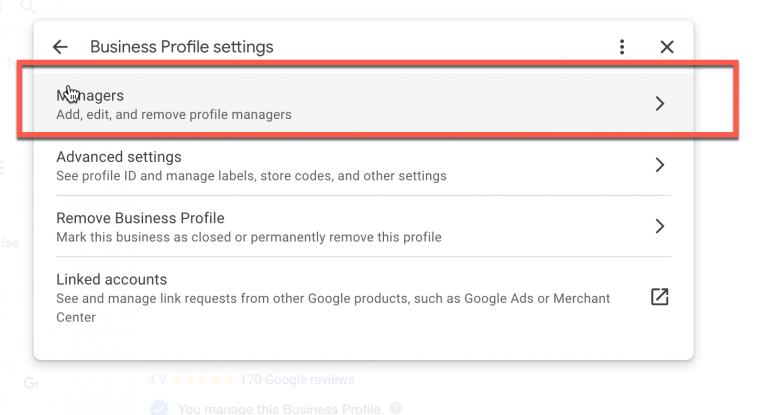768x415 pixels.
Task: Open external link icon for Linked accounts
Action: coord(659,297)
